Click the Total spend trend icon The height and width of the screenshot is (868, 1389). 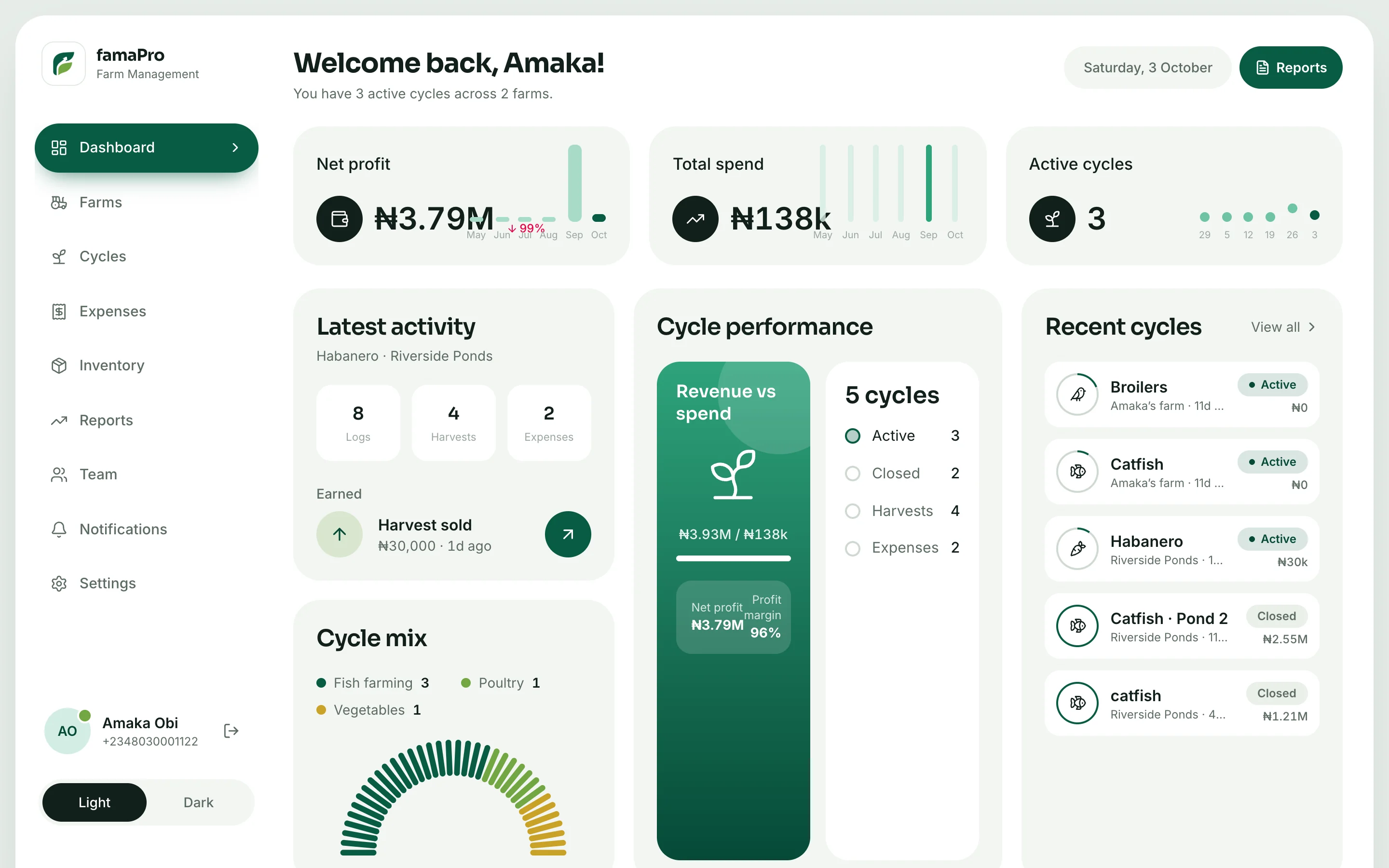tap(695, 219)
